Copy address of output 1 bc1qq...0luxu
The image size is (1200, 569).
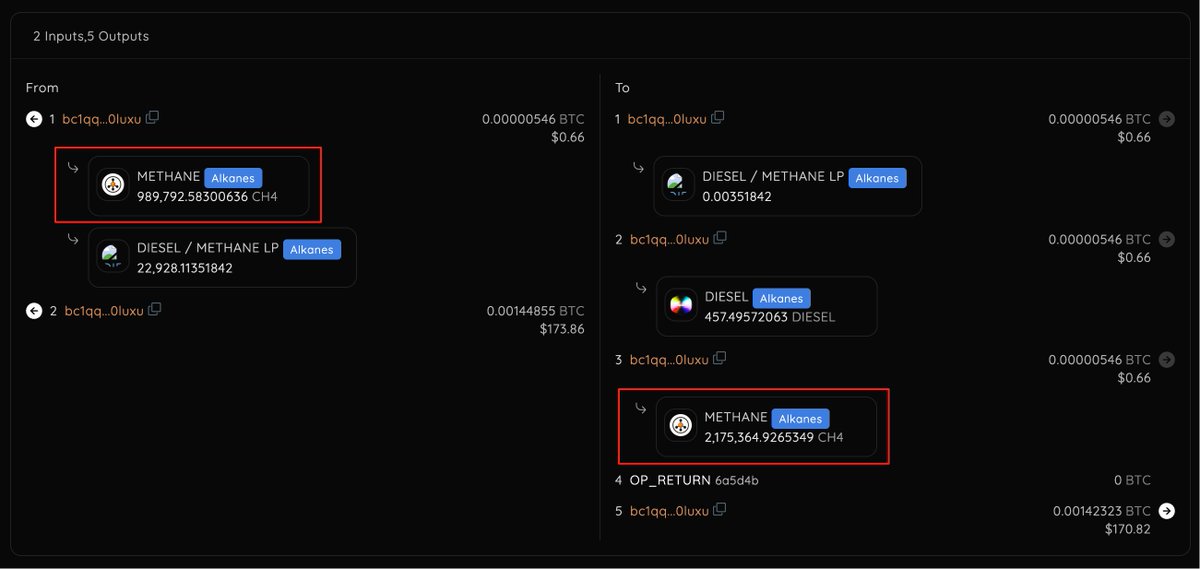718,118
